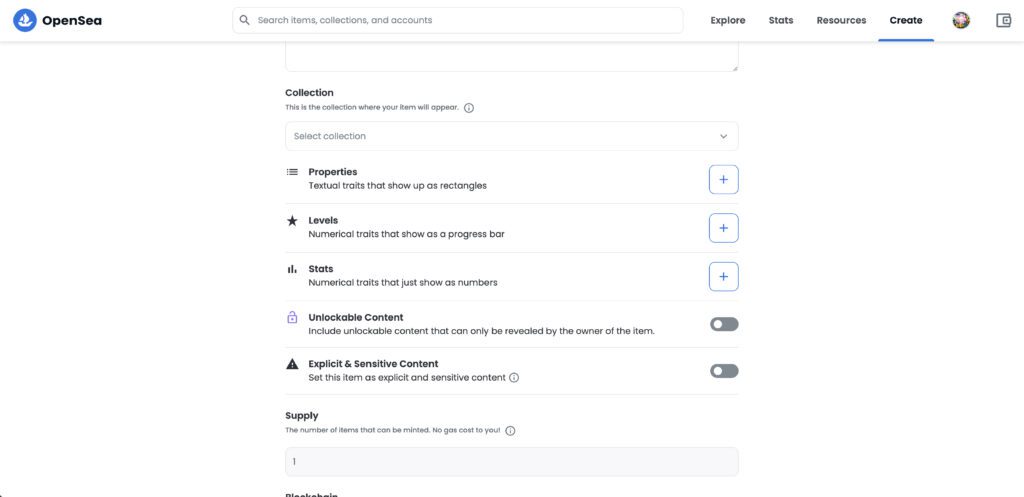Screen dimensions: 1024x497
Task: Click the Supply number field
Action: tap(511, 461)
